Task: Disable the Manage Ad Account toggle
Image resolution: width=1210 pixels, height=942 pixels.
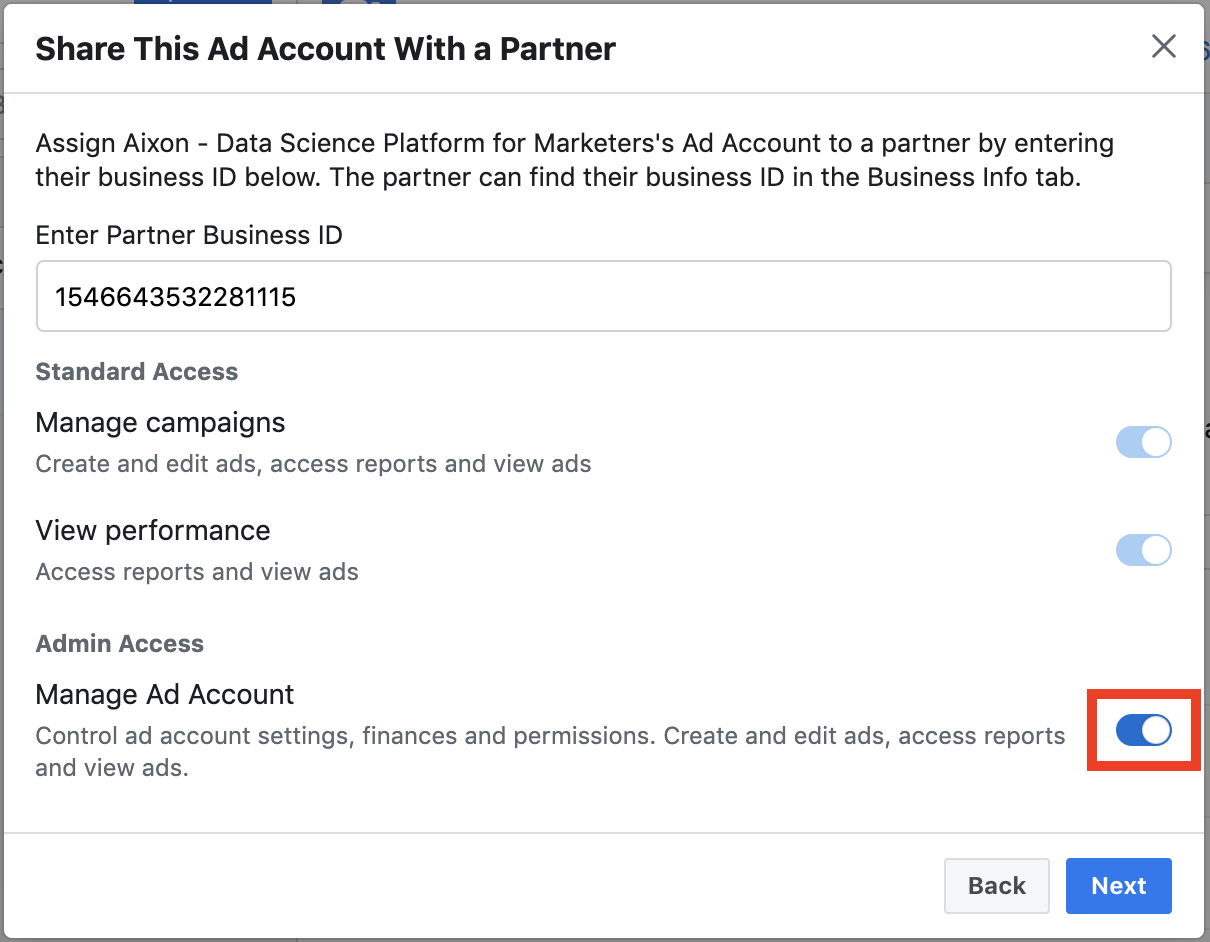Action: click(1143, 731)
